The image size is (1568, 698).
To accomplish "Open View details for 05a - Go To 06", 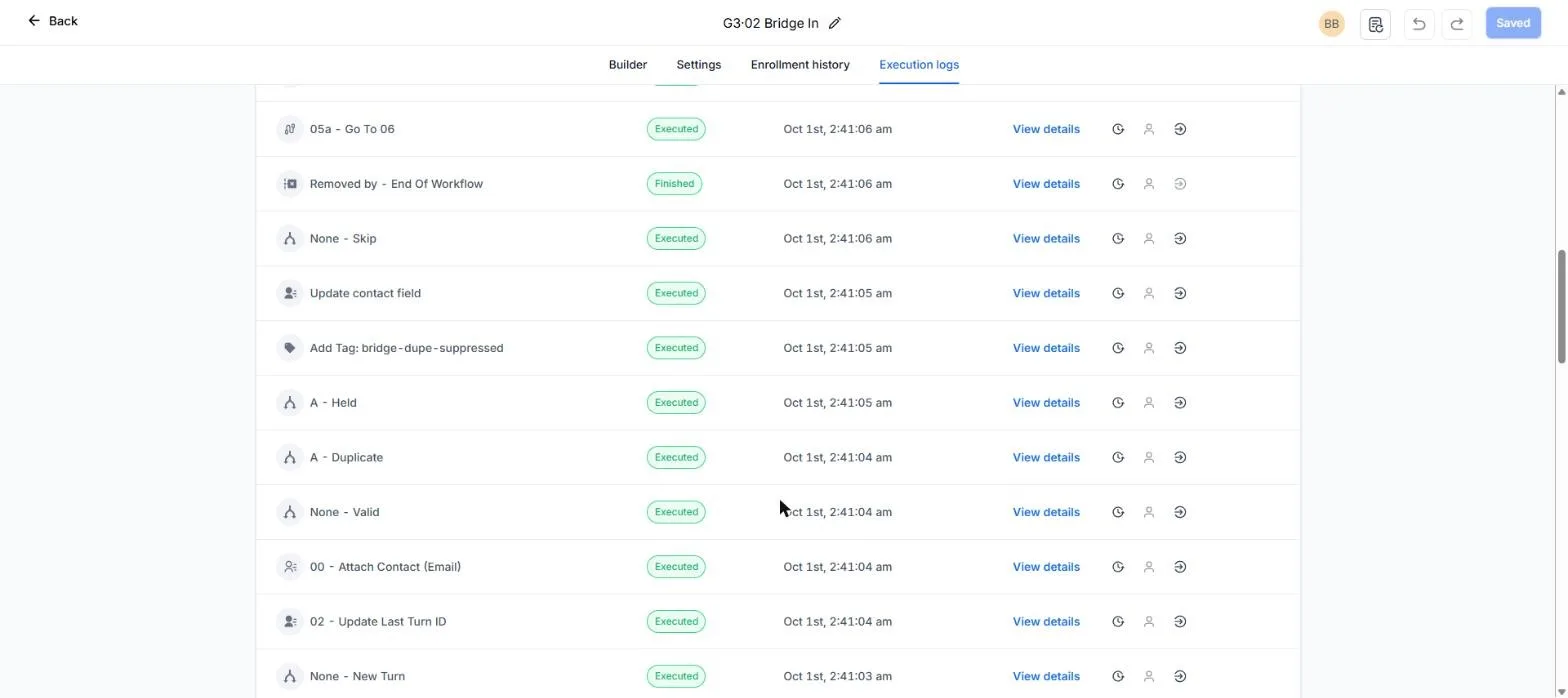I will tap(1046, 129).
